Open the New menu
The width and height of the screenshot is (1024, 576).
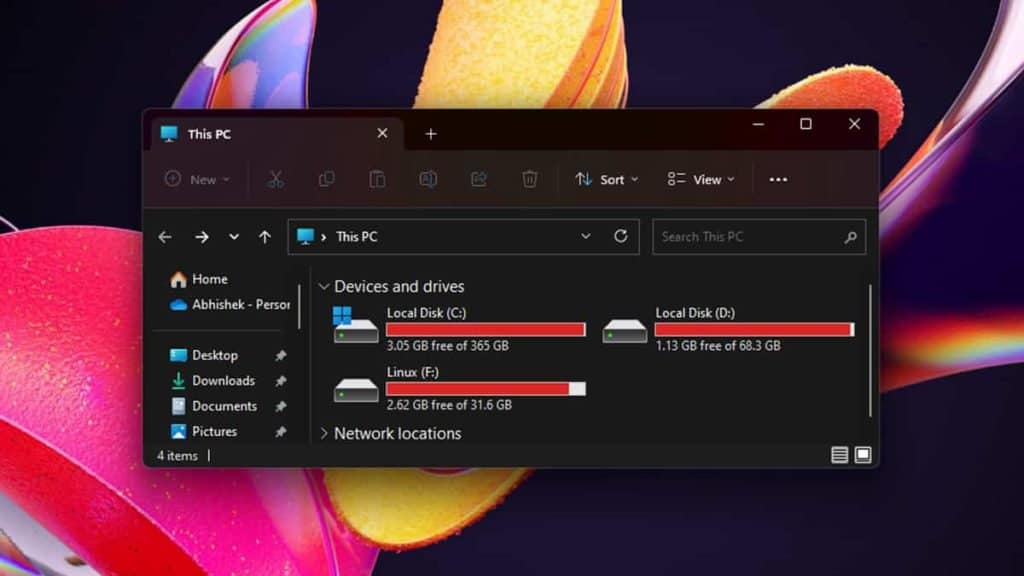coord(197,179)
